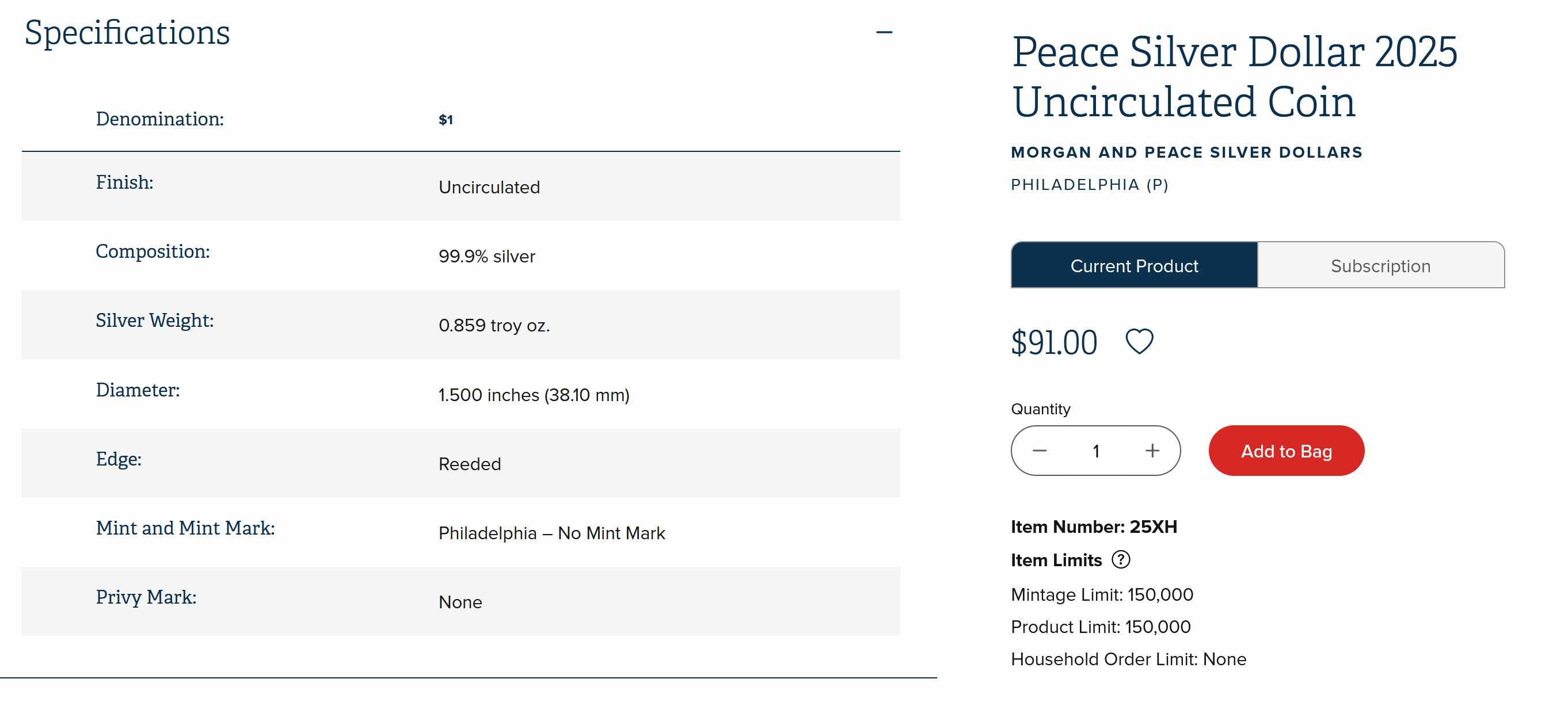
Task: Add coin to wishlist heart icon
Action: tap(1139, 341)
